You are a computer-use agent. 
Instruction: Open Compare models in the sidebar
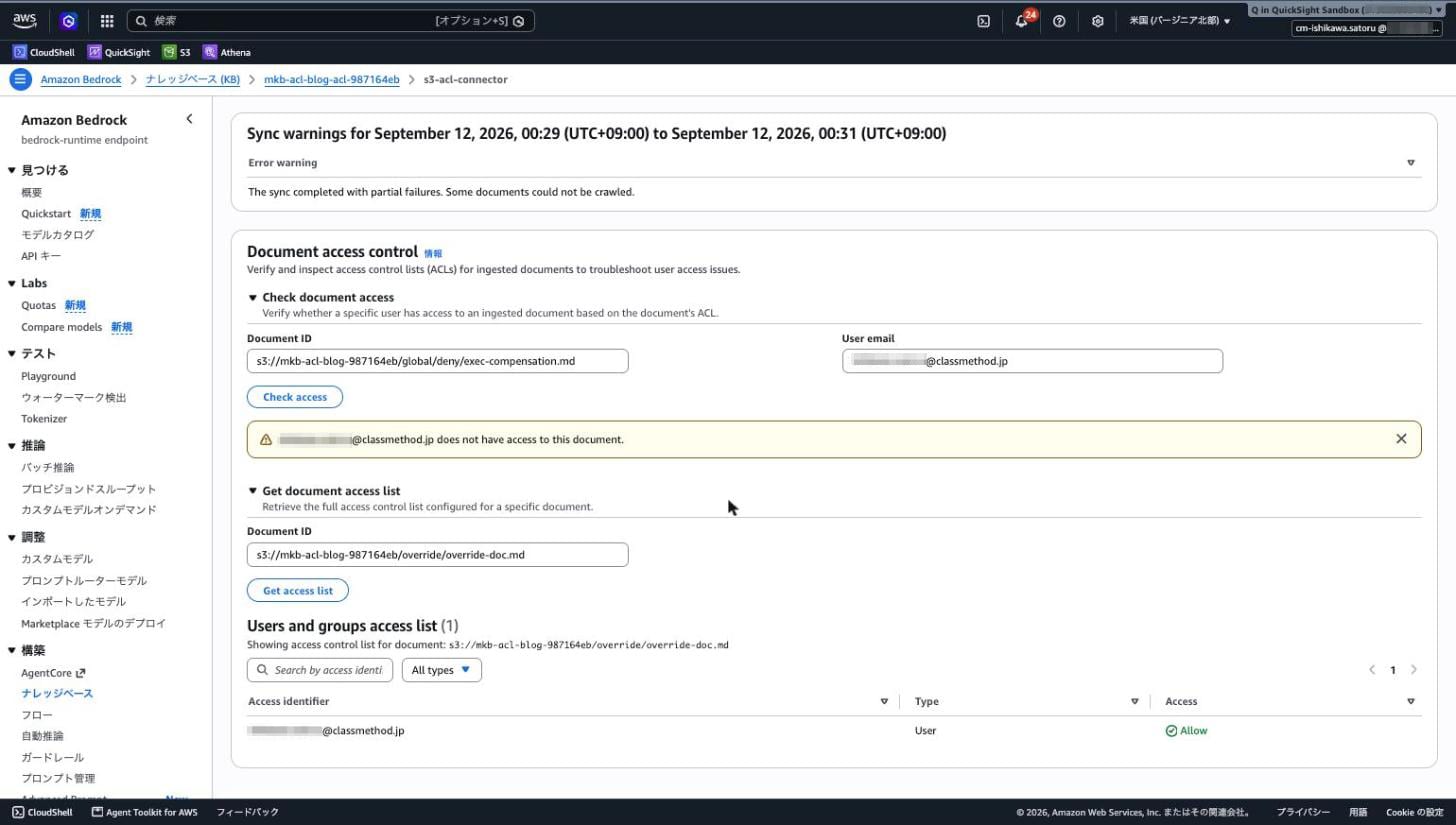tap(61, 327)
